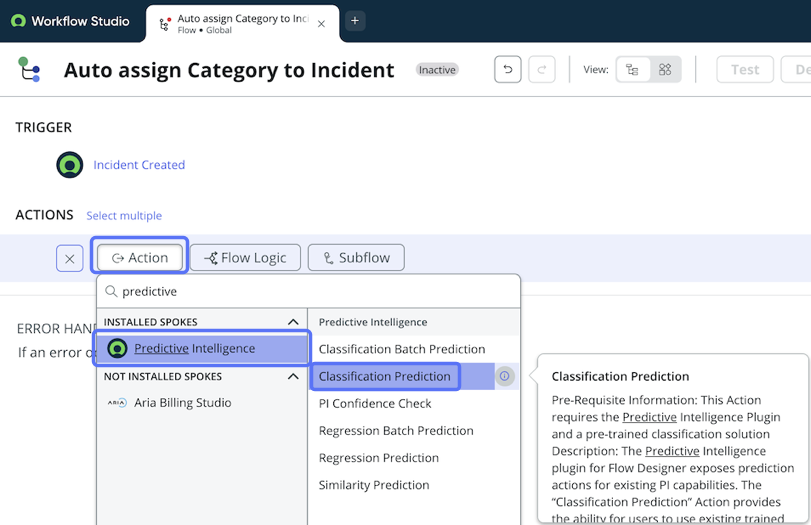811x525 pixels.
Task: Select Regression Prediction action
Action: [x=379, y=458]
